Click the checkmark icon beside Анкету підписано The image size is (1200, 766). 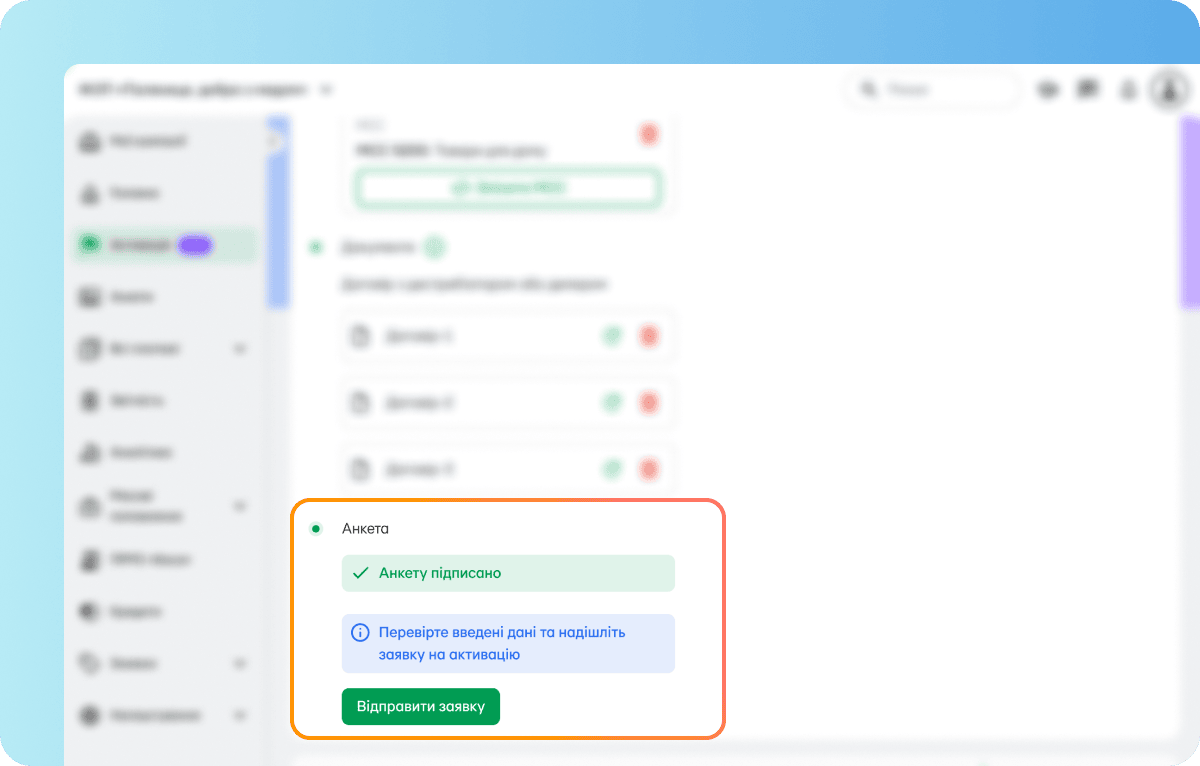coord(361,574)
